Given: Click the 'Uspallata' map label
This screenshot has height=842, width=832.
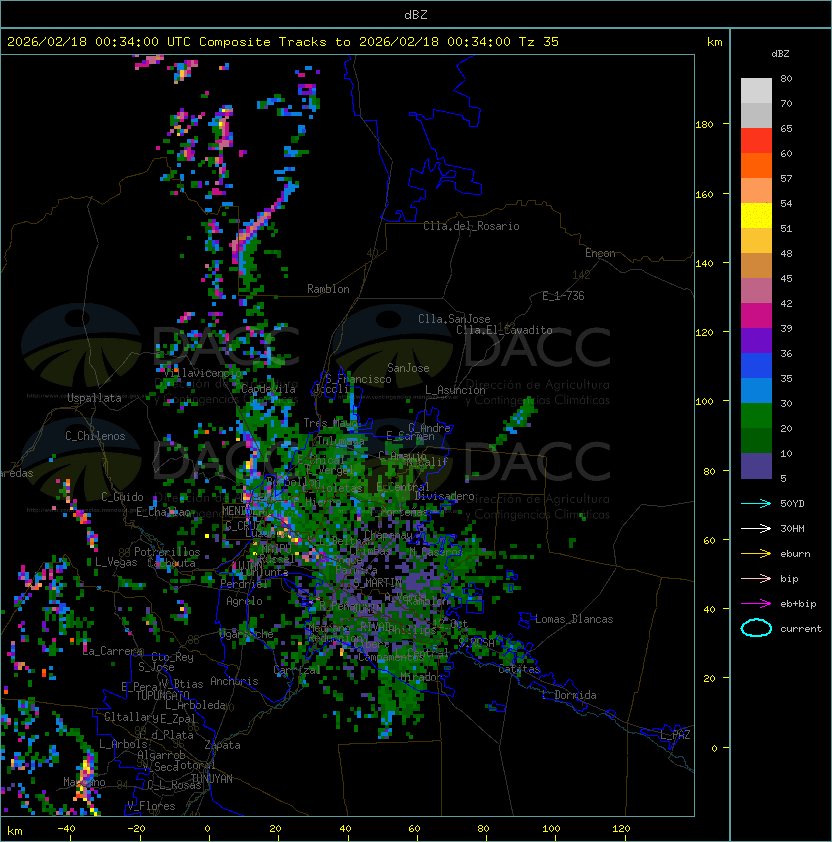Looking at the screenshot, I should [x=94, y=398].
